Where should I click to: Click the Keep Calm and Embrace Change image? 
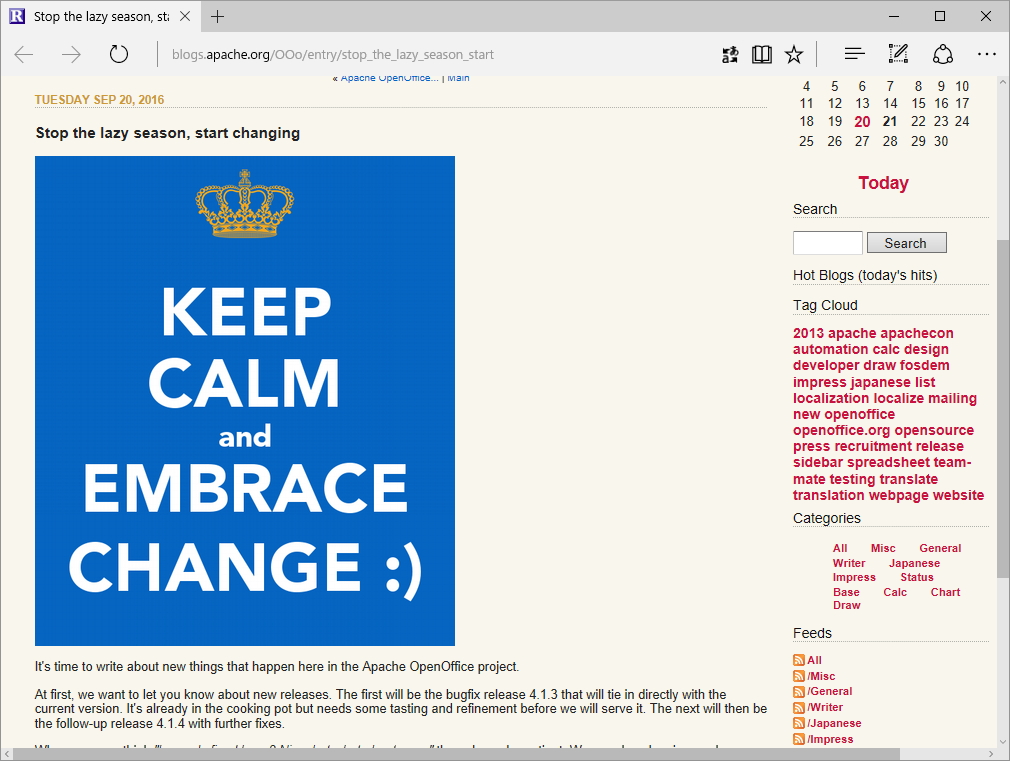click(x=245, y=401)
